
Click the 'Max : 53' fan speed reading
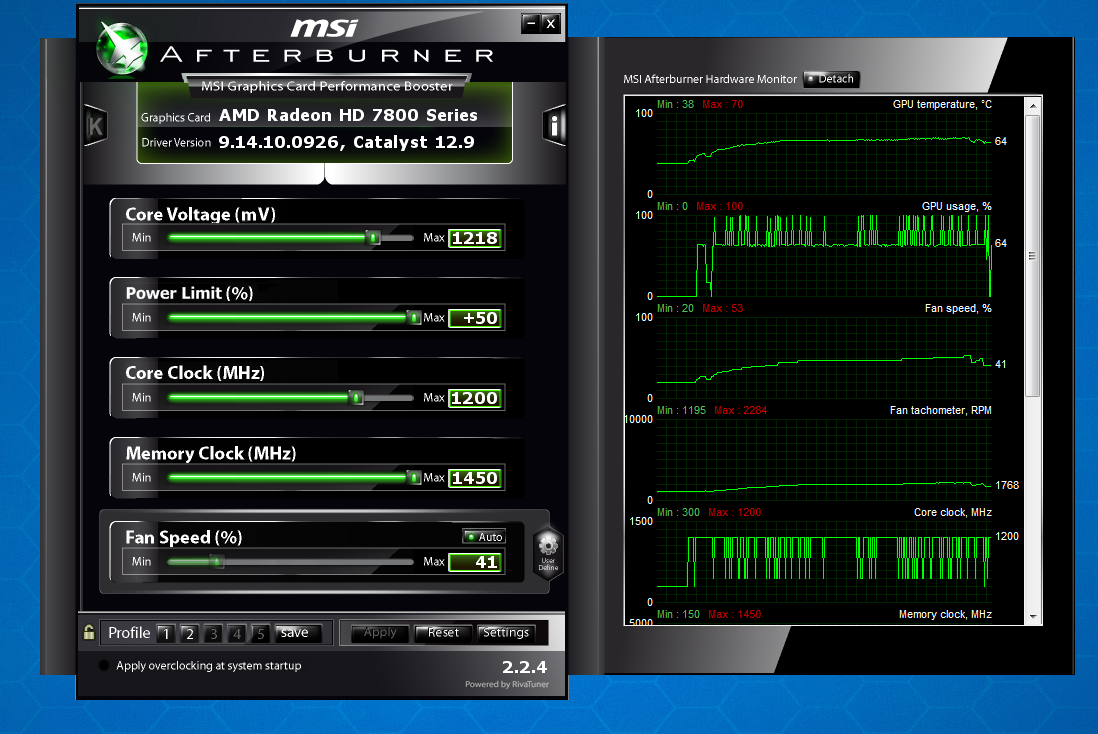(x=723, y=309)
